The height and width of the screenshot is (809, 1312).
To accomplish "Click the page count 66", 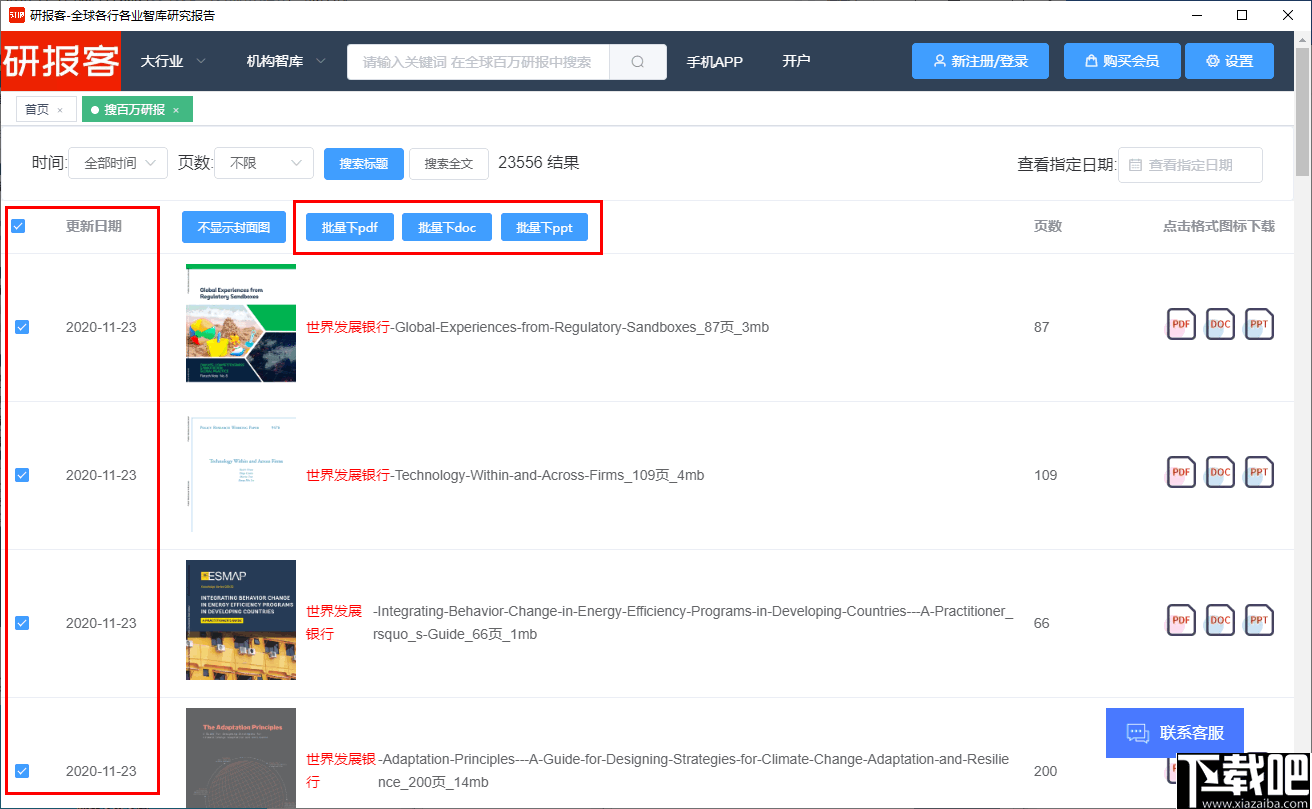I will 1042,623.
